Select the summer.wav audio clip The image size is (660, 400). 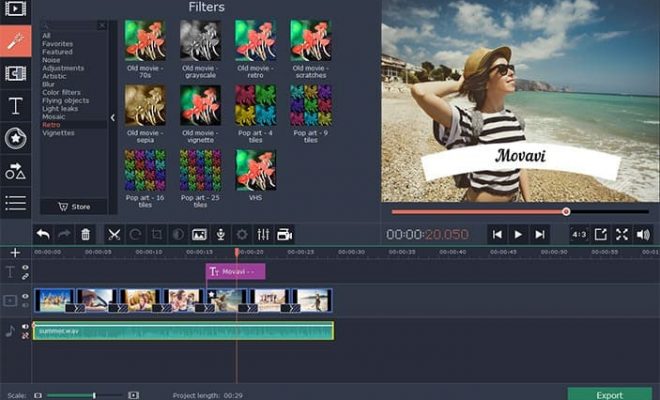coord(184,331)
